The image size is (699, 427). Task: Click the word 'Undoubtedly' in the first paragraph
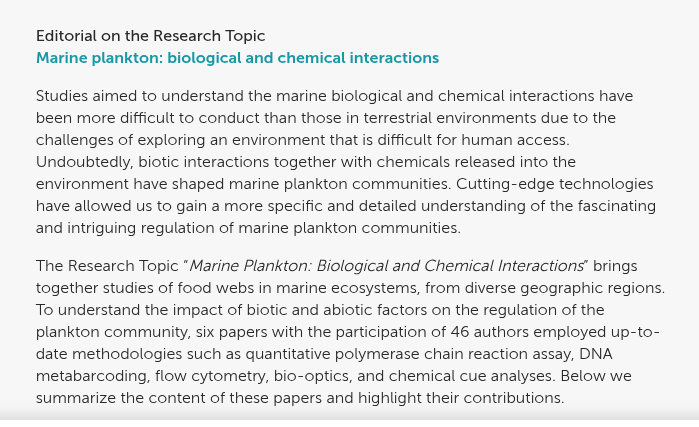[85, 162]
